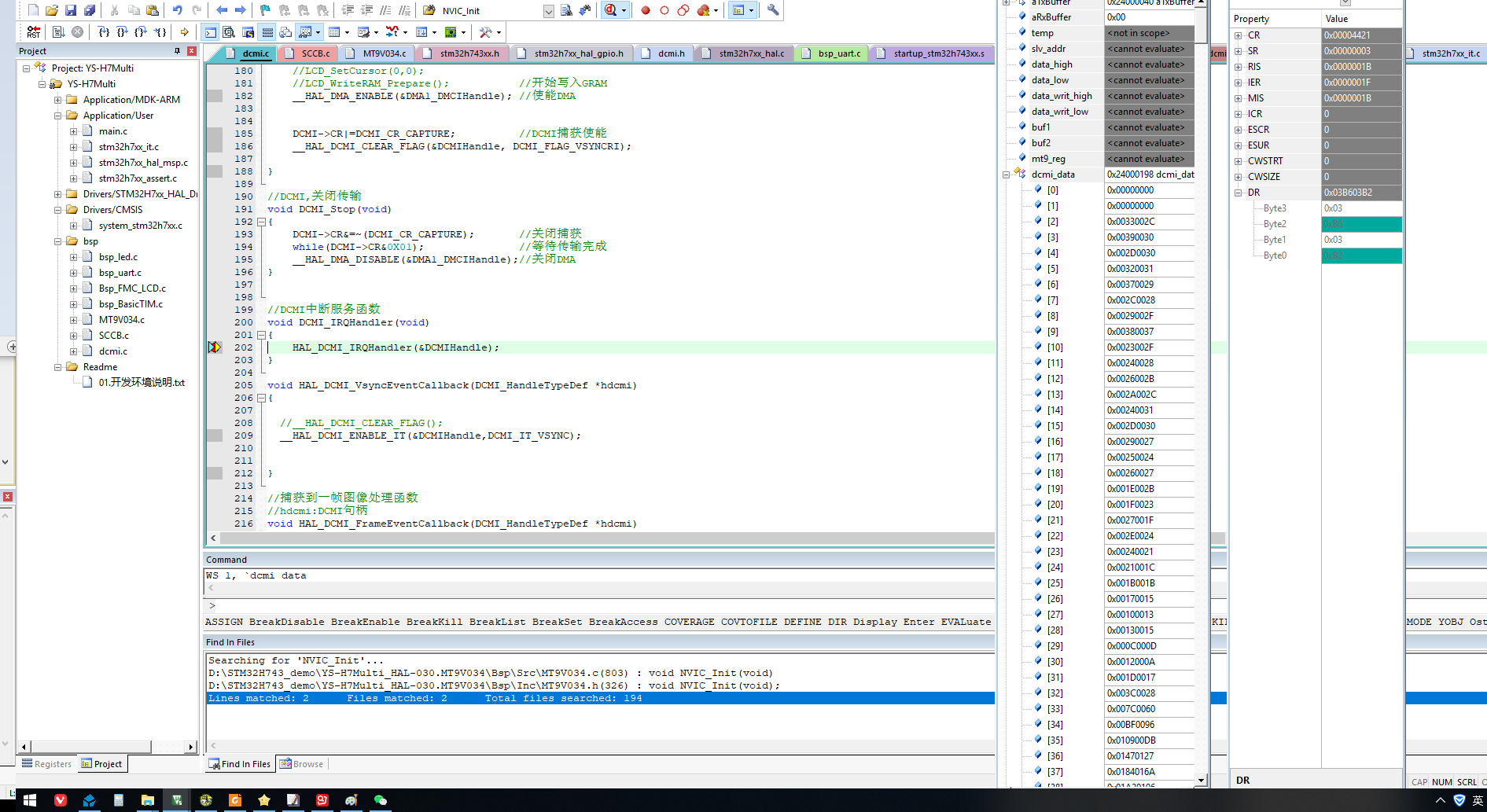The image size is (1487, 812).
Task: Expand the Drivers/STM32H7xx_HAL_Driver folder
Action: (x=57, y=194)
